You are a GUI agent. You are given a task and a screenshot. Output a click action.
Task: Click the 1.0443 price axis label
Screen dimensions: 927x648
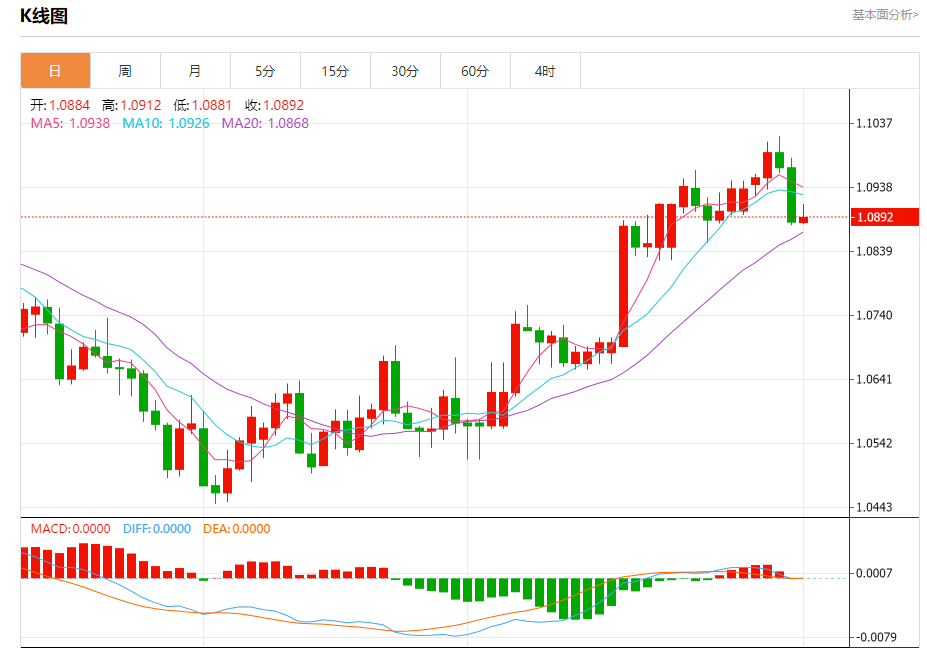point(874,507)
